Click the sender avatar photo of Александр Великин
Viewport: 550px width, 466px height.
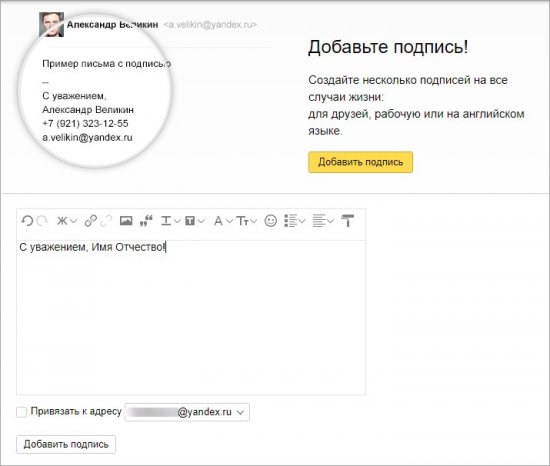[x=52, y=24]
